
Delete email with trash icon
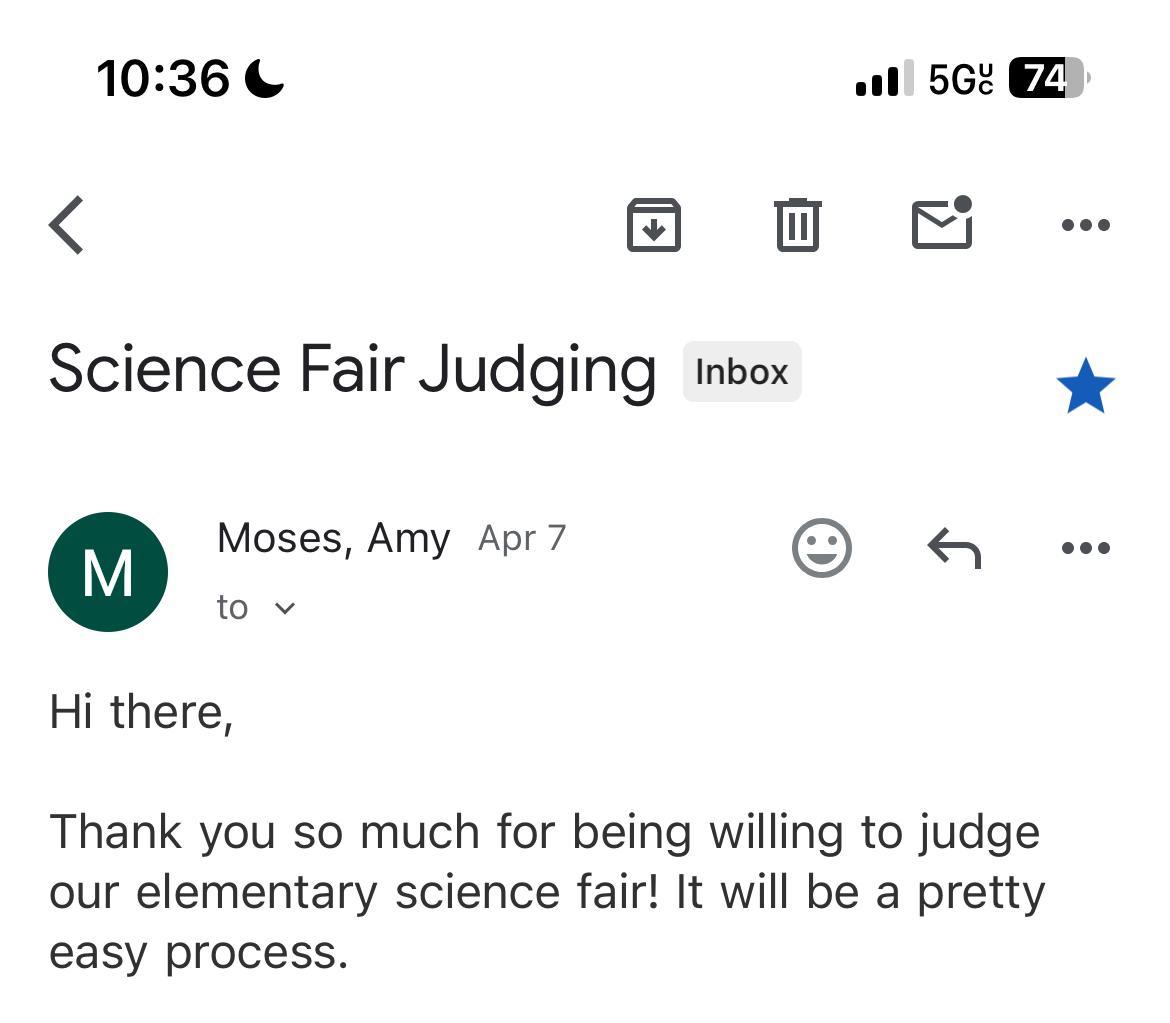pos(797,225)
